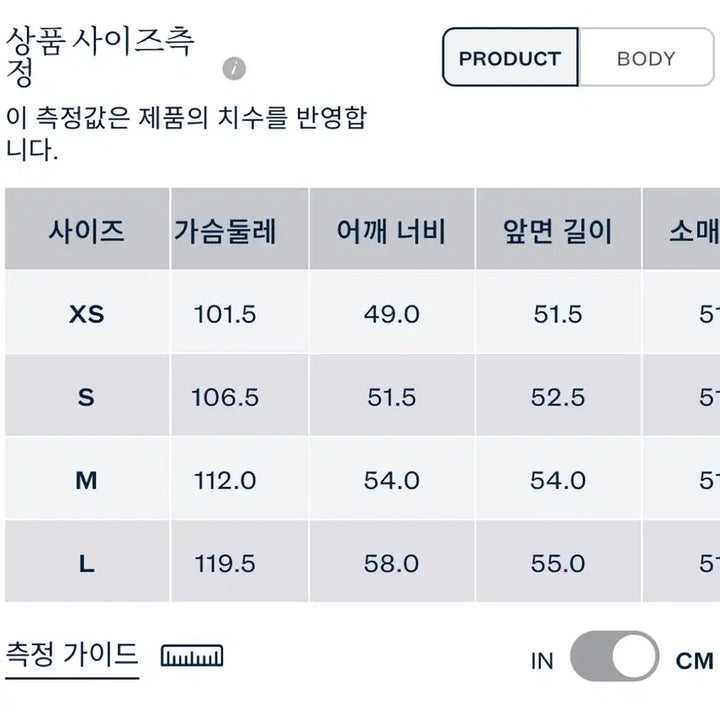Click the 사이즈 column header
The width and height of the screenshot is (720, 720).
click(x=86, y=231)
